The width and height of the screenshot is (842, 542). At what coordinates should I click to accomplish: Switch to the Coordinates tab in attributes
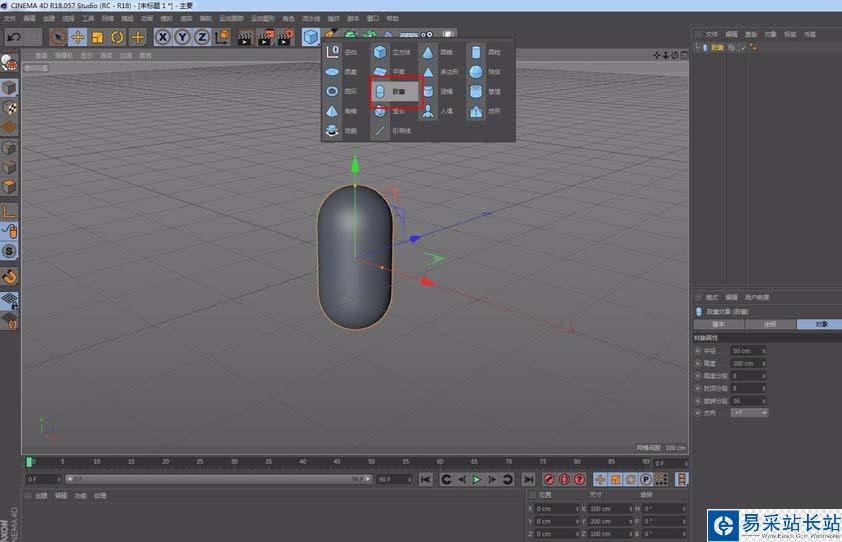(x=769, y=324)
